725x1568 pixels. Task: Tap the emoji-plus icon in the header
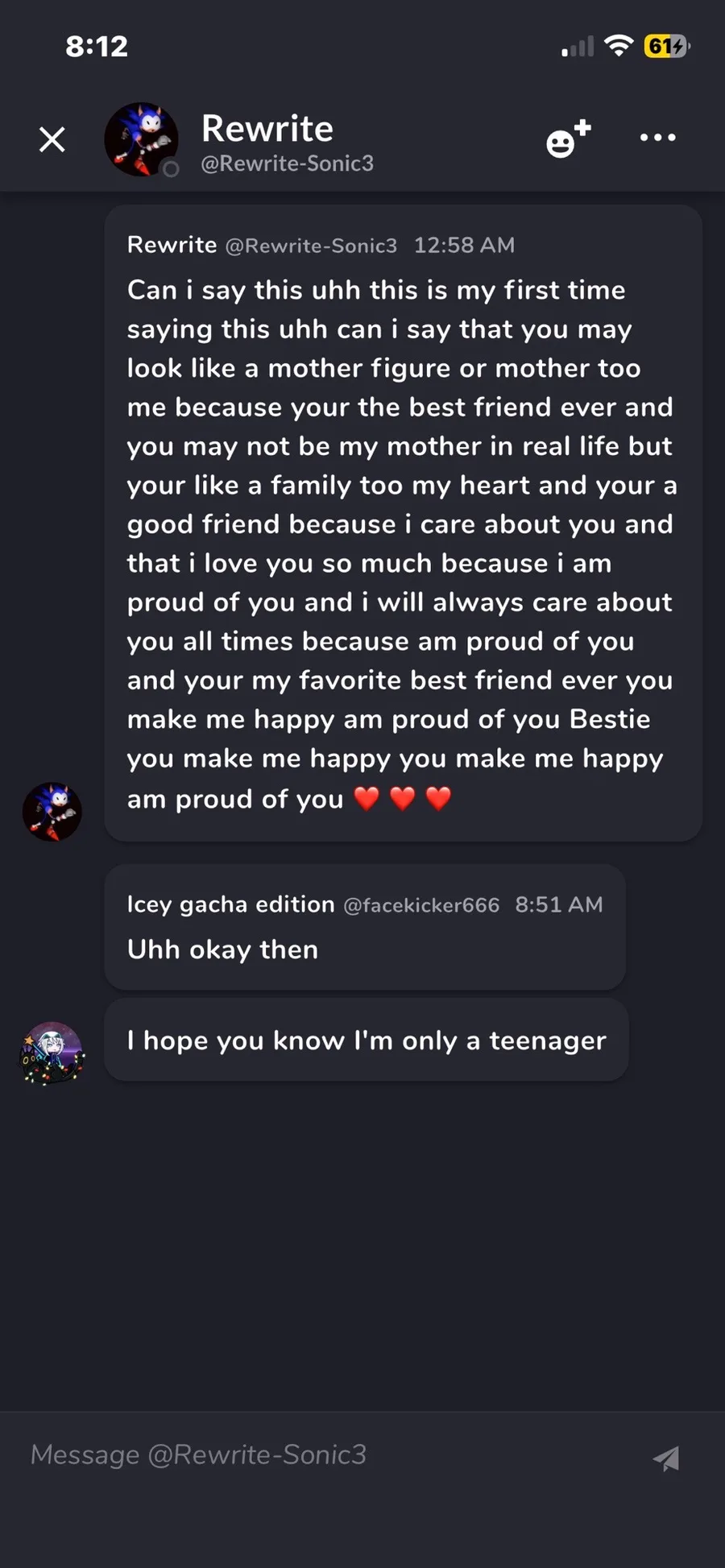pos(567,139)
